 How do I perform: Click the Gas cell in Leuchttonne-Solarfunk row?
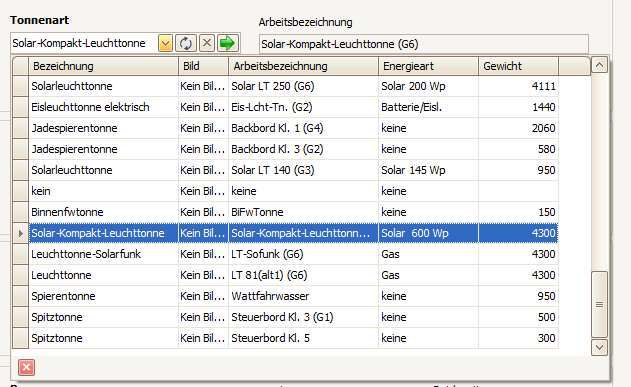point(429,254)
